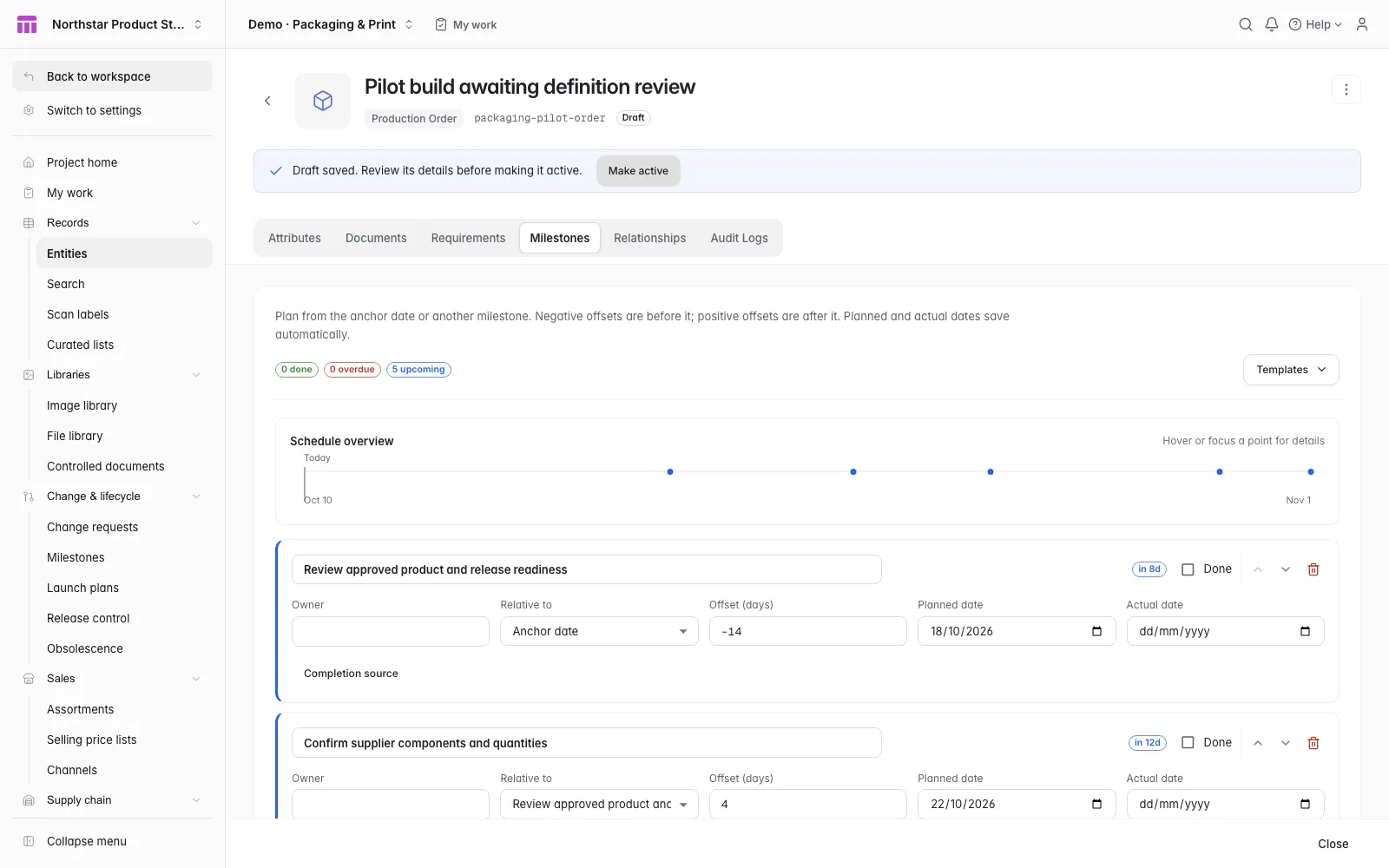The image size is (1389, 868).
Task: Click the Project home house icon
Action: click(x=29, y=162)
